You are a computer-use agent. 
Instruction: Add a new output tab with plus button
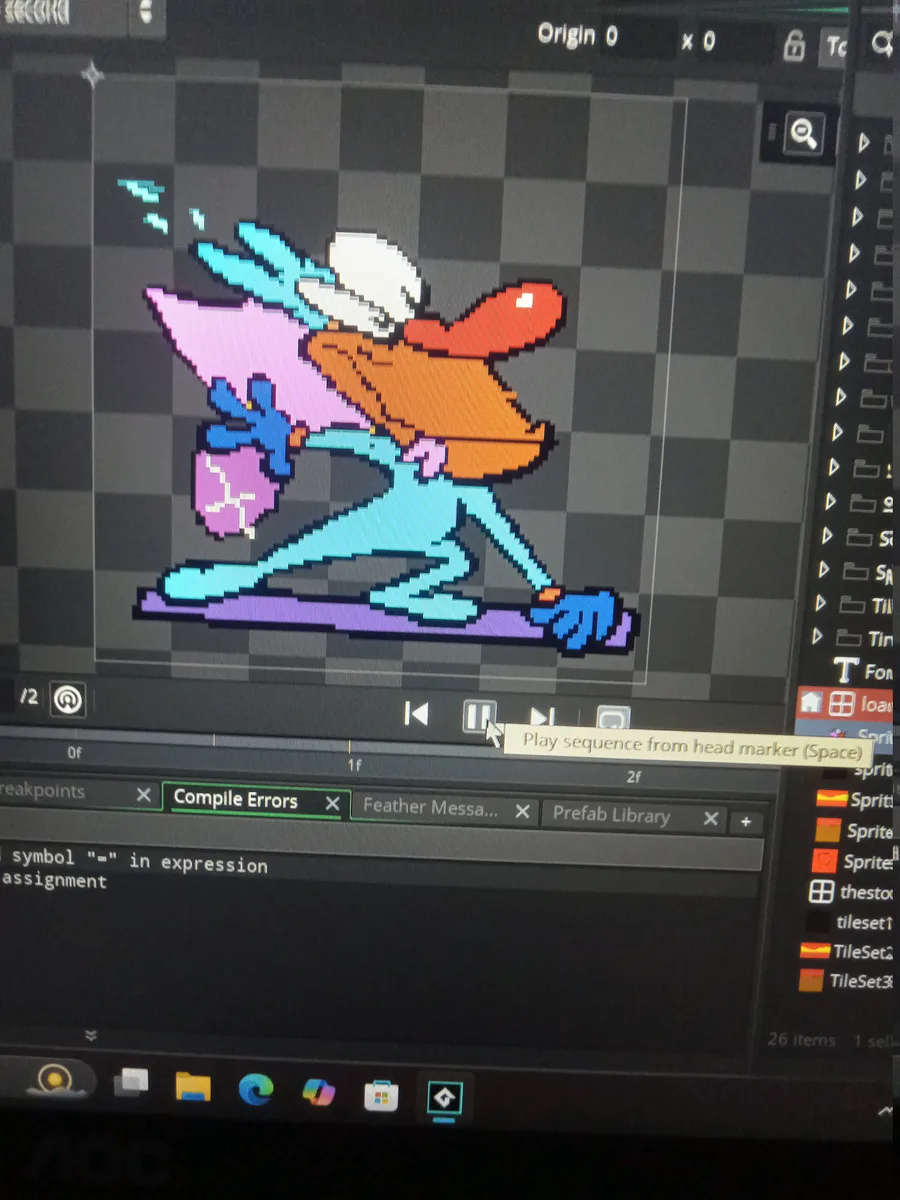point(745,822)
